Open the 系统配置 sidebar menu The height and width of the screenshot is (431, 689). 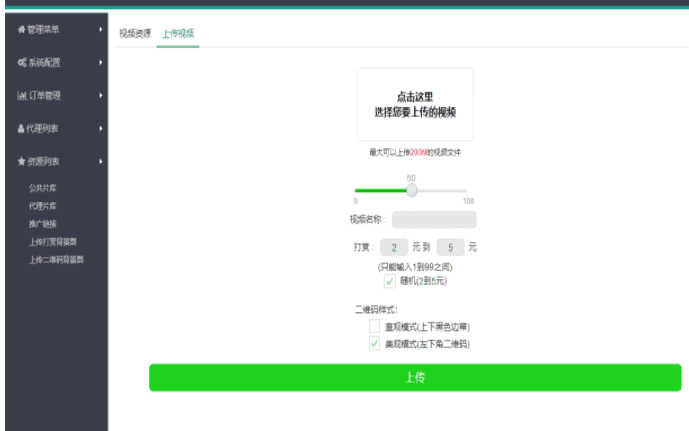(57, 62)
